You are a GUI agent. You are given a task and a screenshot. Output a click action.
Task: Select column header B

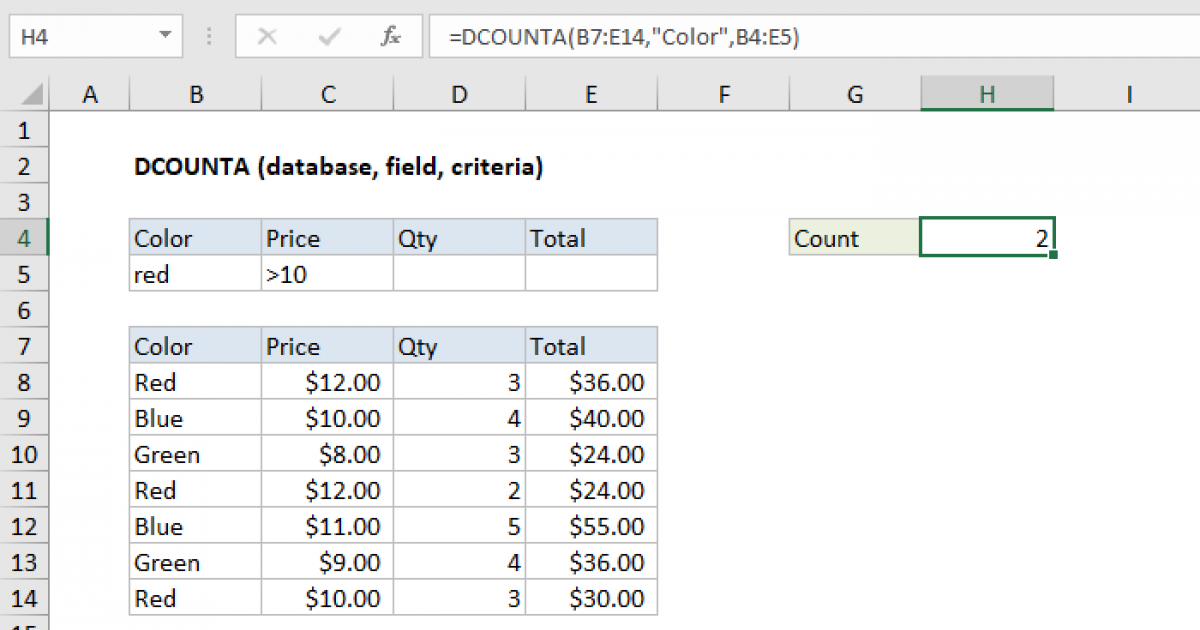coord(195,93)
